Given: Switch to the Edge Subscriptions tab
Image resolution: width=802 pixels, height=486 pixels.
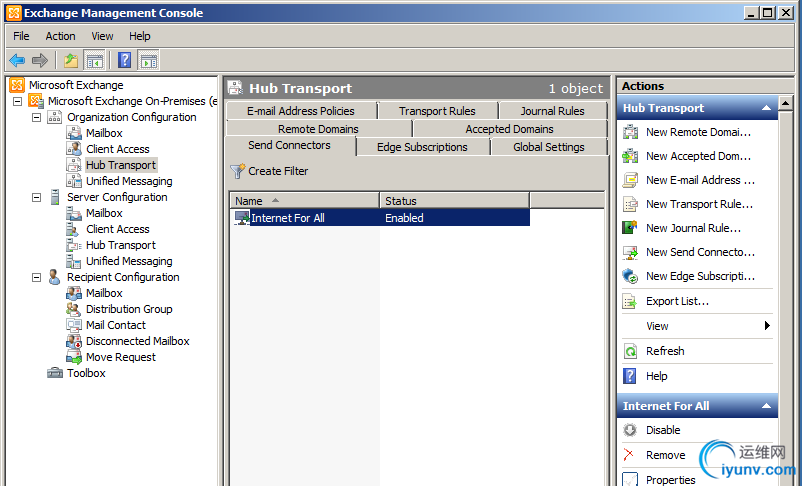Looking at the screenshot, I should click(422, 147).
